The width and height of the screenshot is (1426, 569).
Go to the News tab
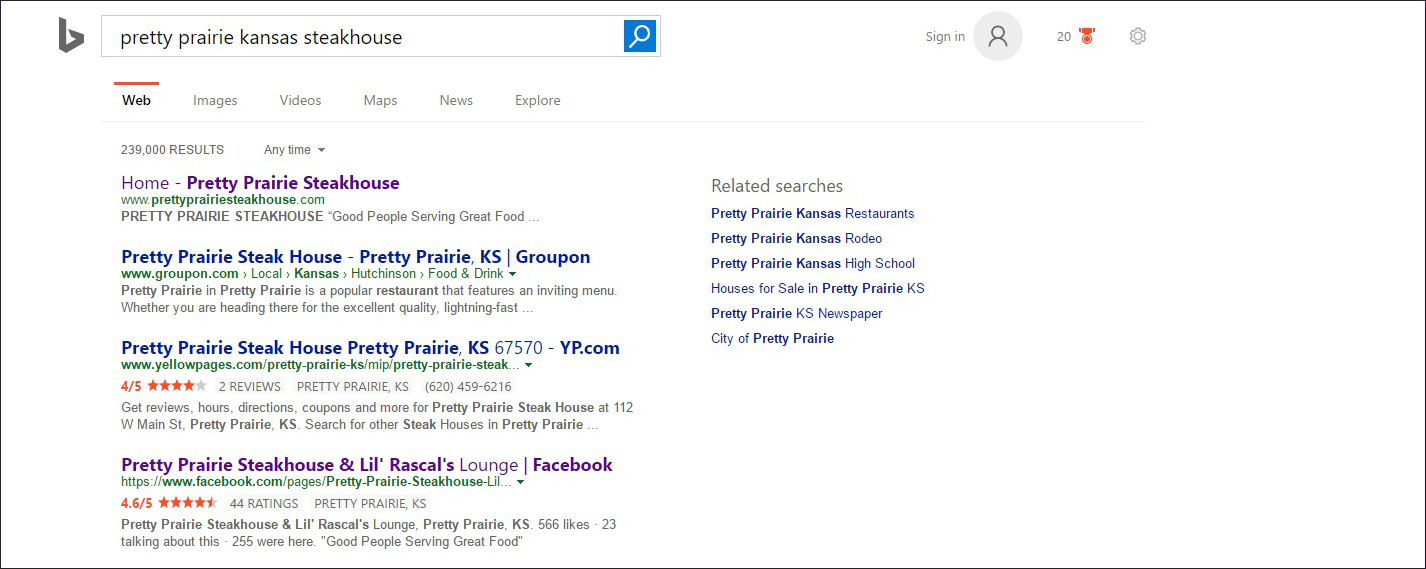point(456,100)
